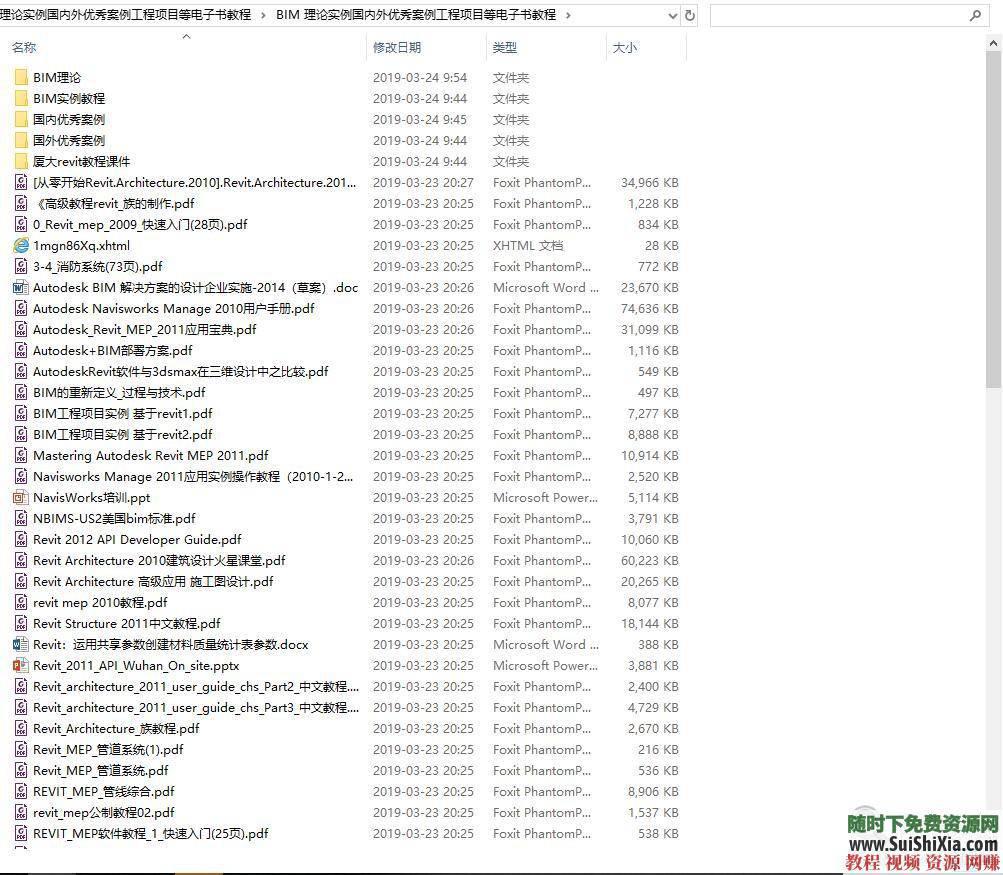Select file Revit Architecture 2010建筑设计火星课堂.pdf
The width and height of the screenshot is (1003, 875).
pyautogui.click(x=159, y=561)
